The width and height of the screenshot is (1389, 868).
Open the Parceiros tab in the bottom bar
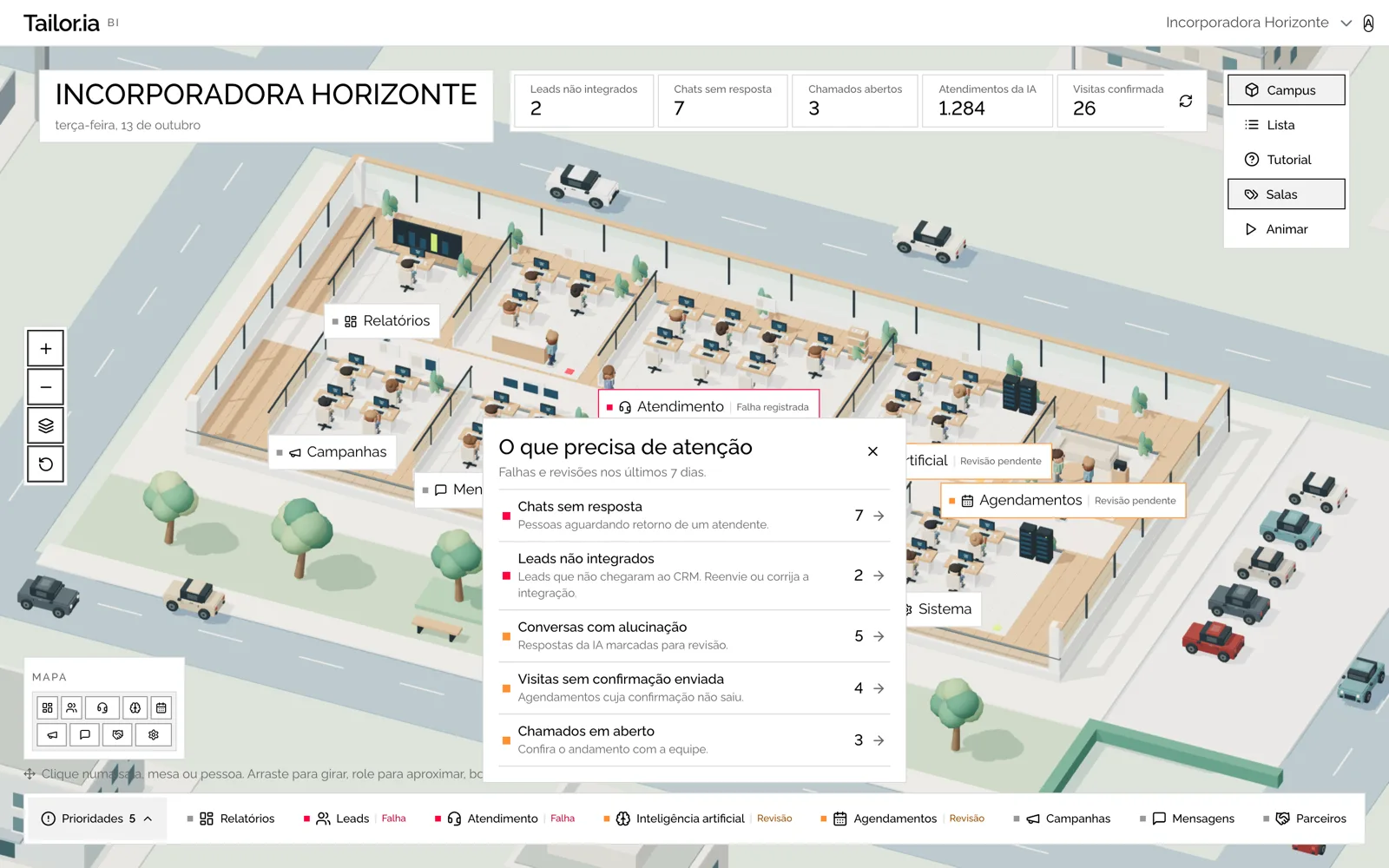coord(1305,819)
